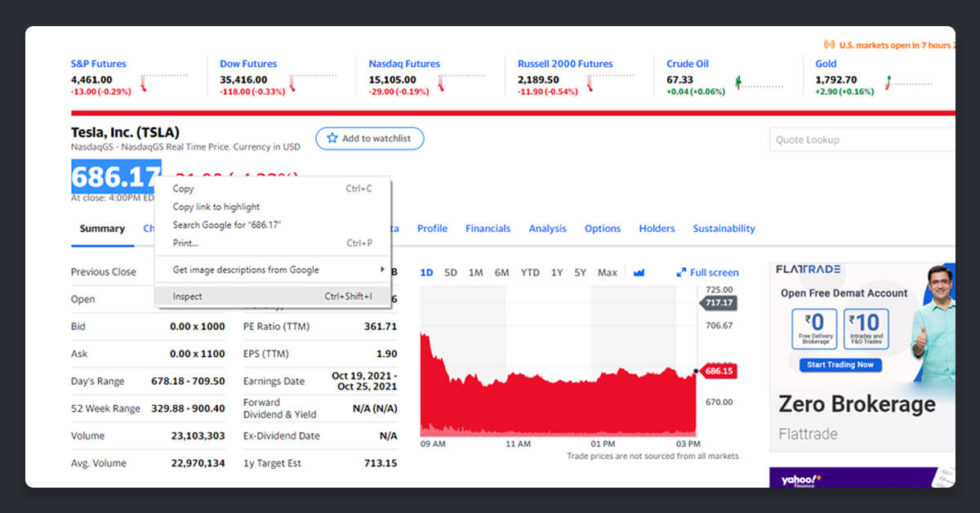Image resolution: width=980 pixels, height=513 pixels.
Task: Open the Dow Futures link
Action: pos(248,64)
